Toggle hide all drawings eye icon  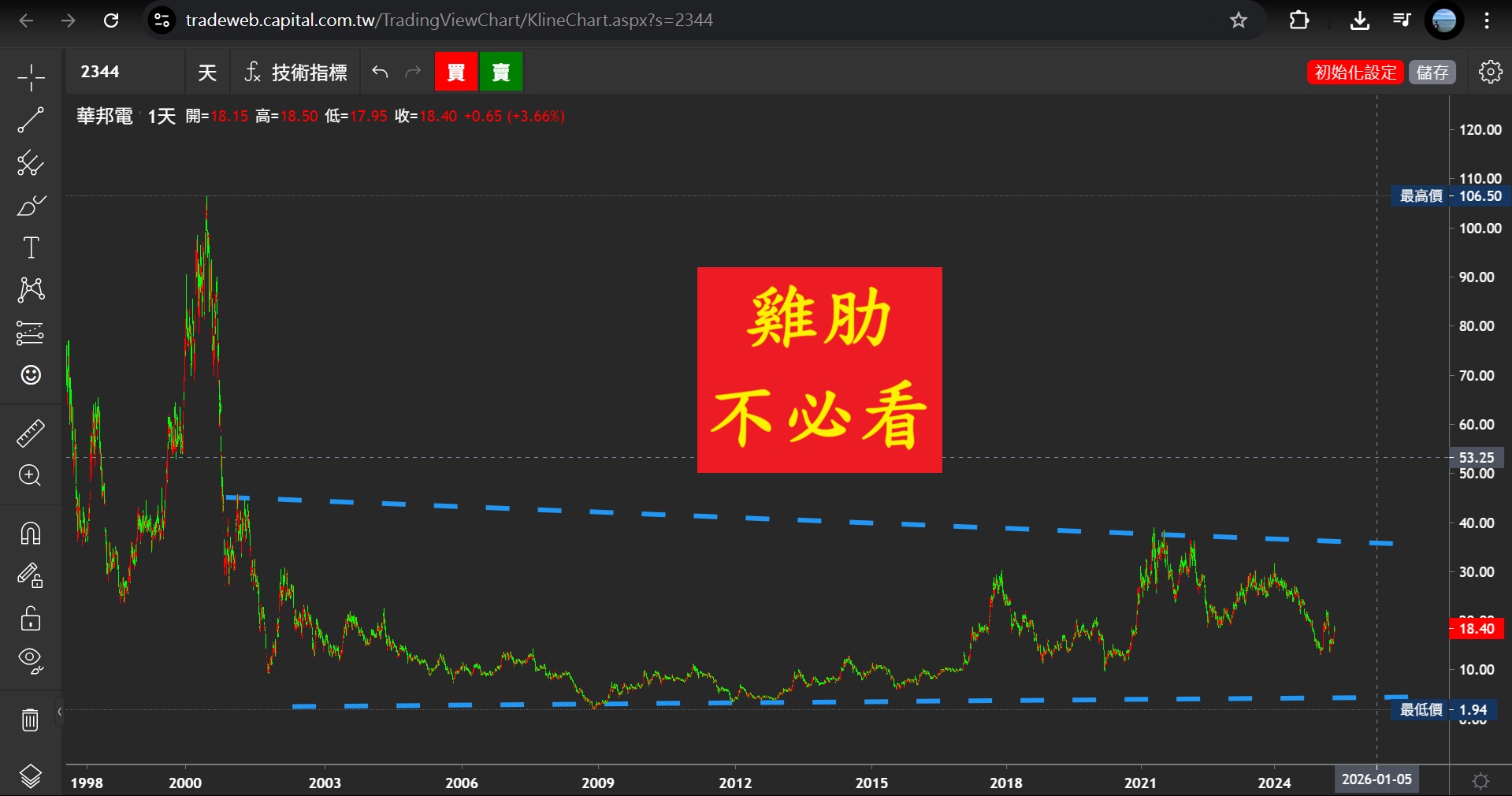coord(31,660)
